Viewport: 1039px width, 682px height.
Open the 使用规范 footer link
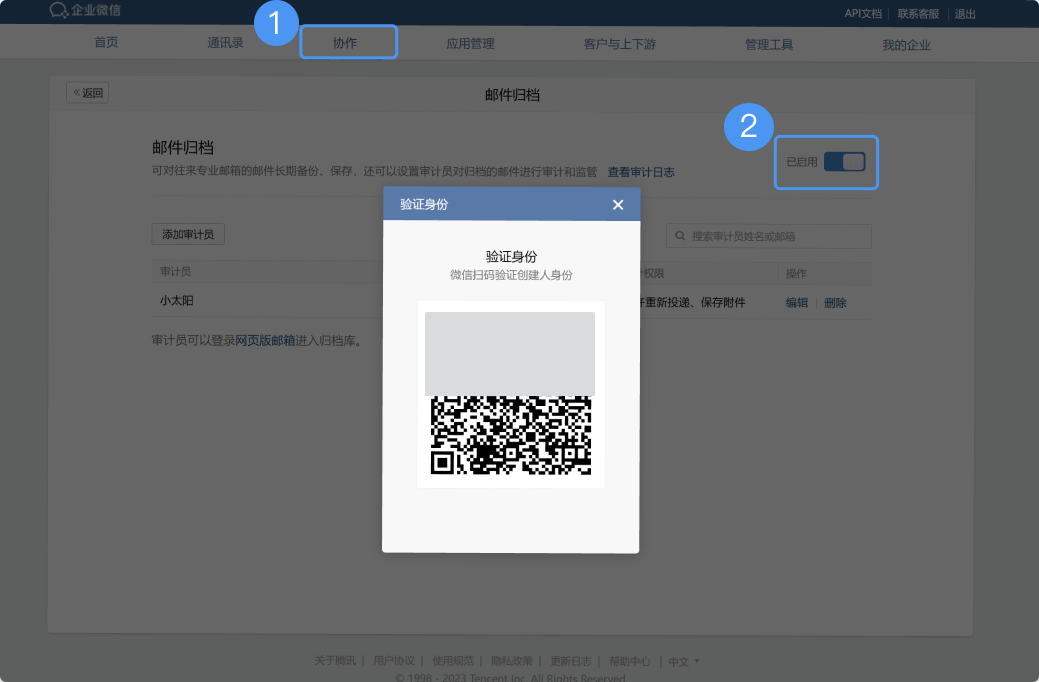[453, 661]
